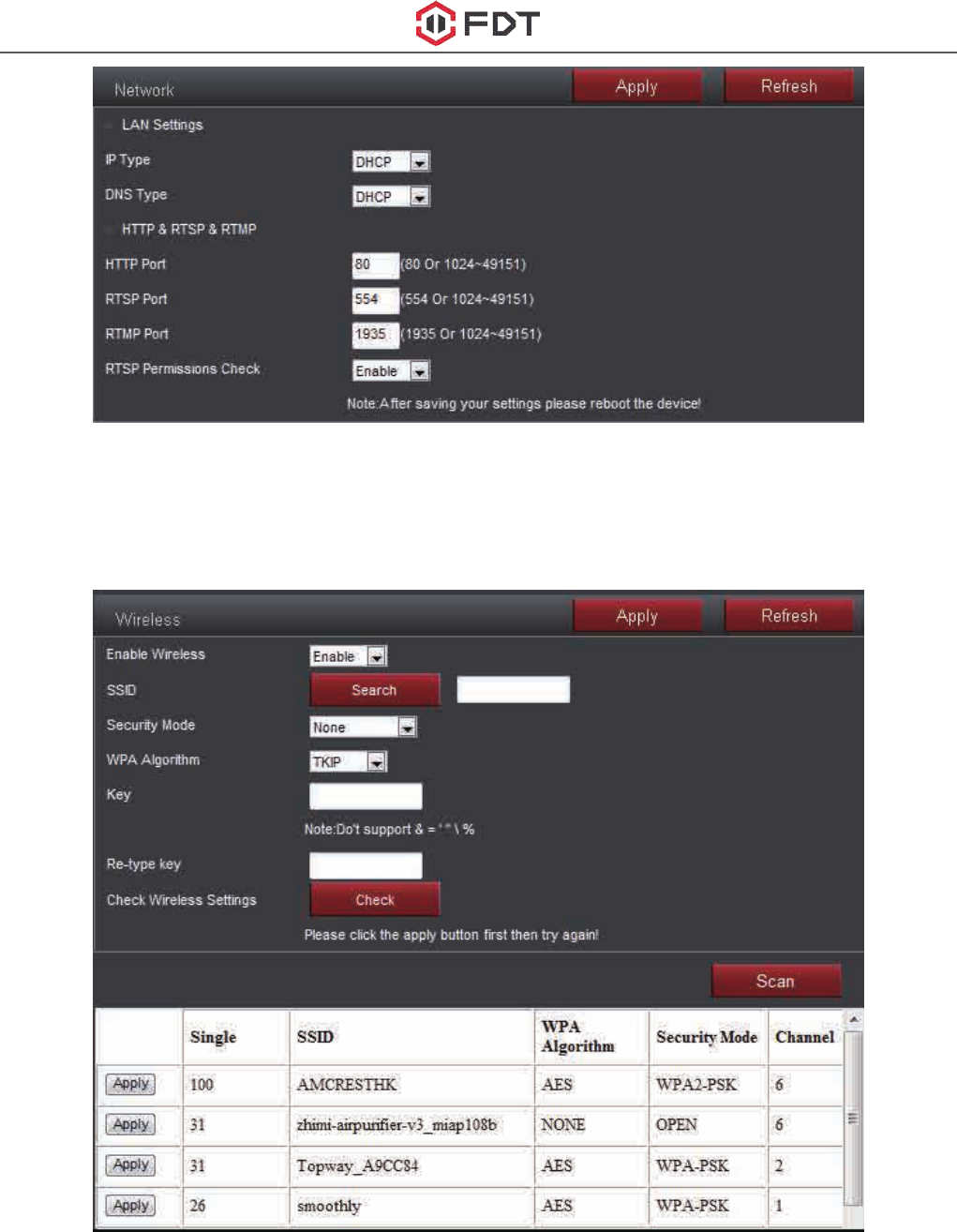957x1232 pixels.
Task: Click the Check wireless settings button
Action: click(375, 900)
